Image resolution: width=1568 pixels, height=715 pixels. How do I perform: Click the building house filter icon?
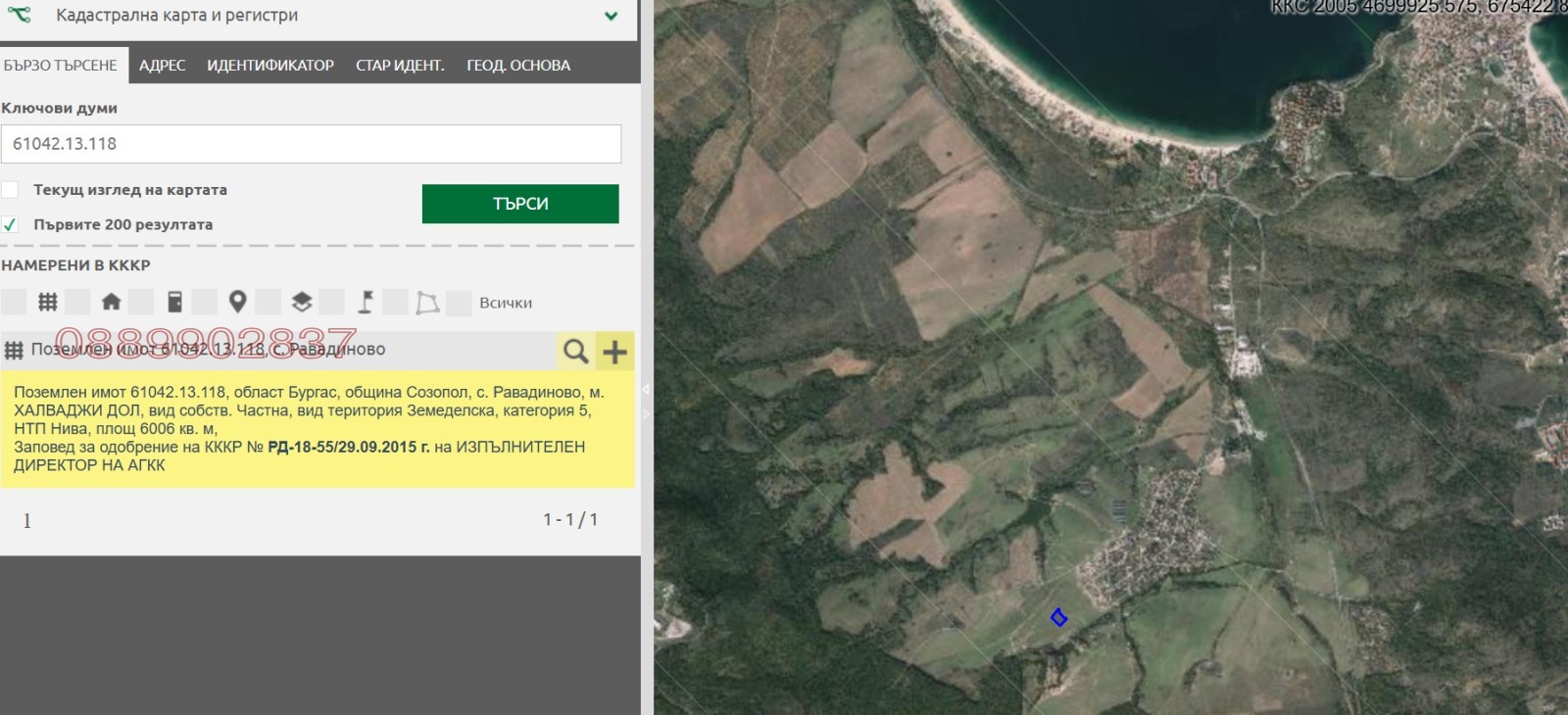(111, 303)
